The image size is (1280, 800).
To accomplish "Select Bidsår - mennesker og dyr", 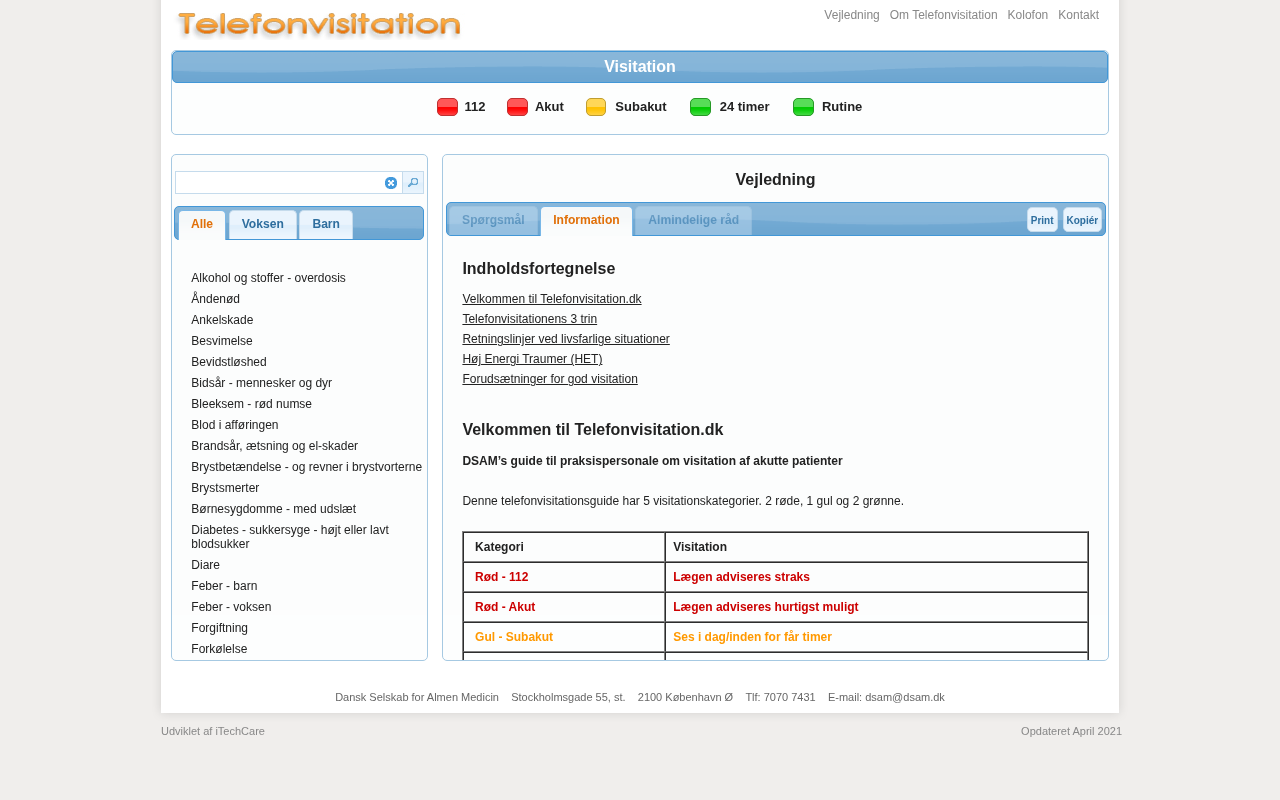I will pos(261,383).
